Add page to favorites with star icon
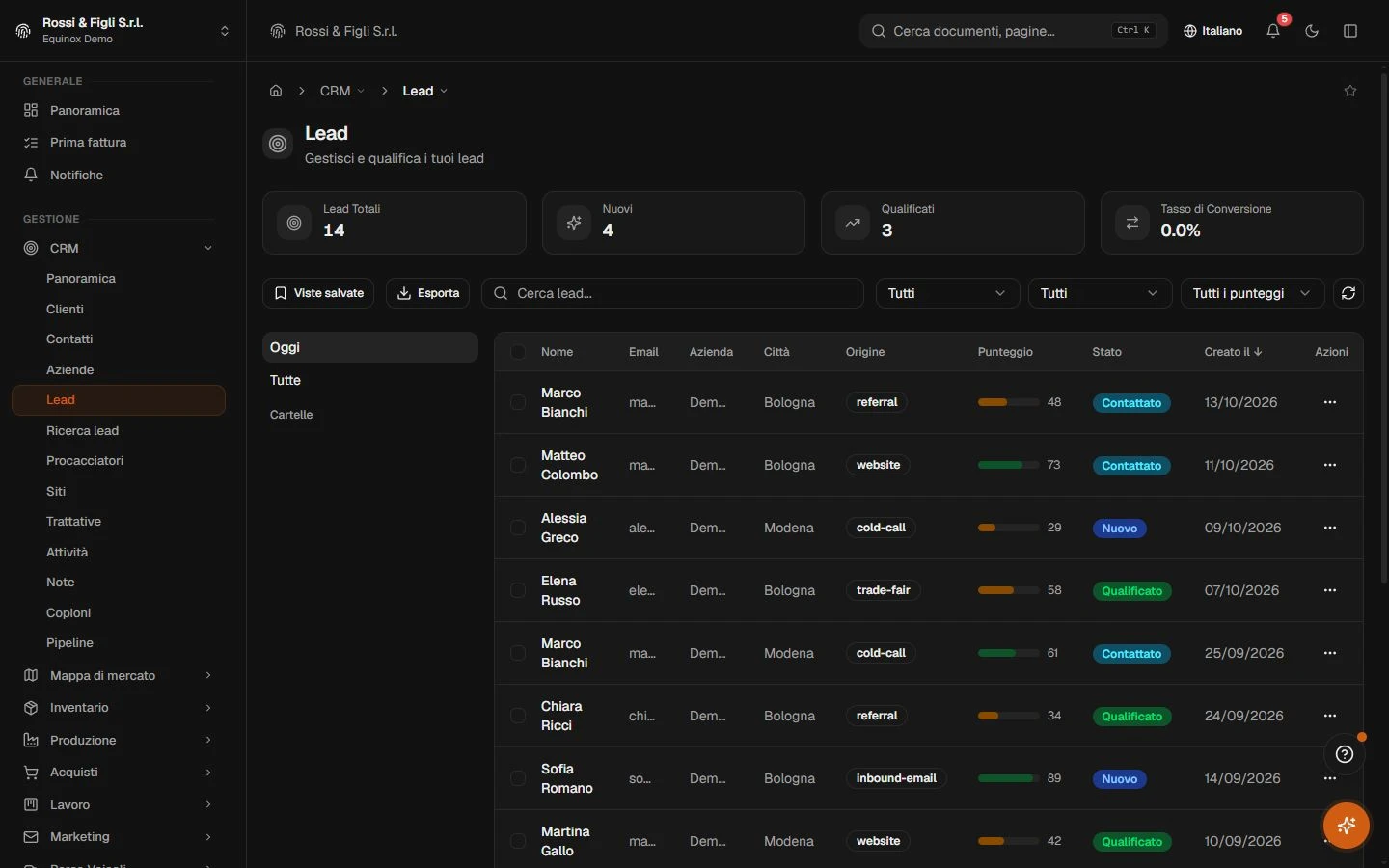1389x868 pixels. click(1350, 91)
